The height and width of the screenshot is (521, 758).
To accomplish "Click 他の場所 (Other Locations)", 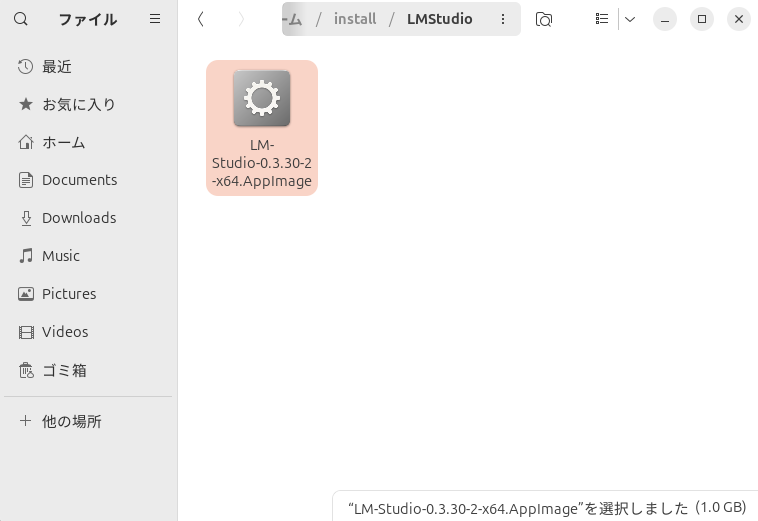I will [71, 421].
